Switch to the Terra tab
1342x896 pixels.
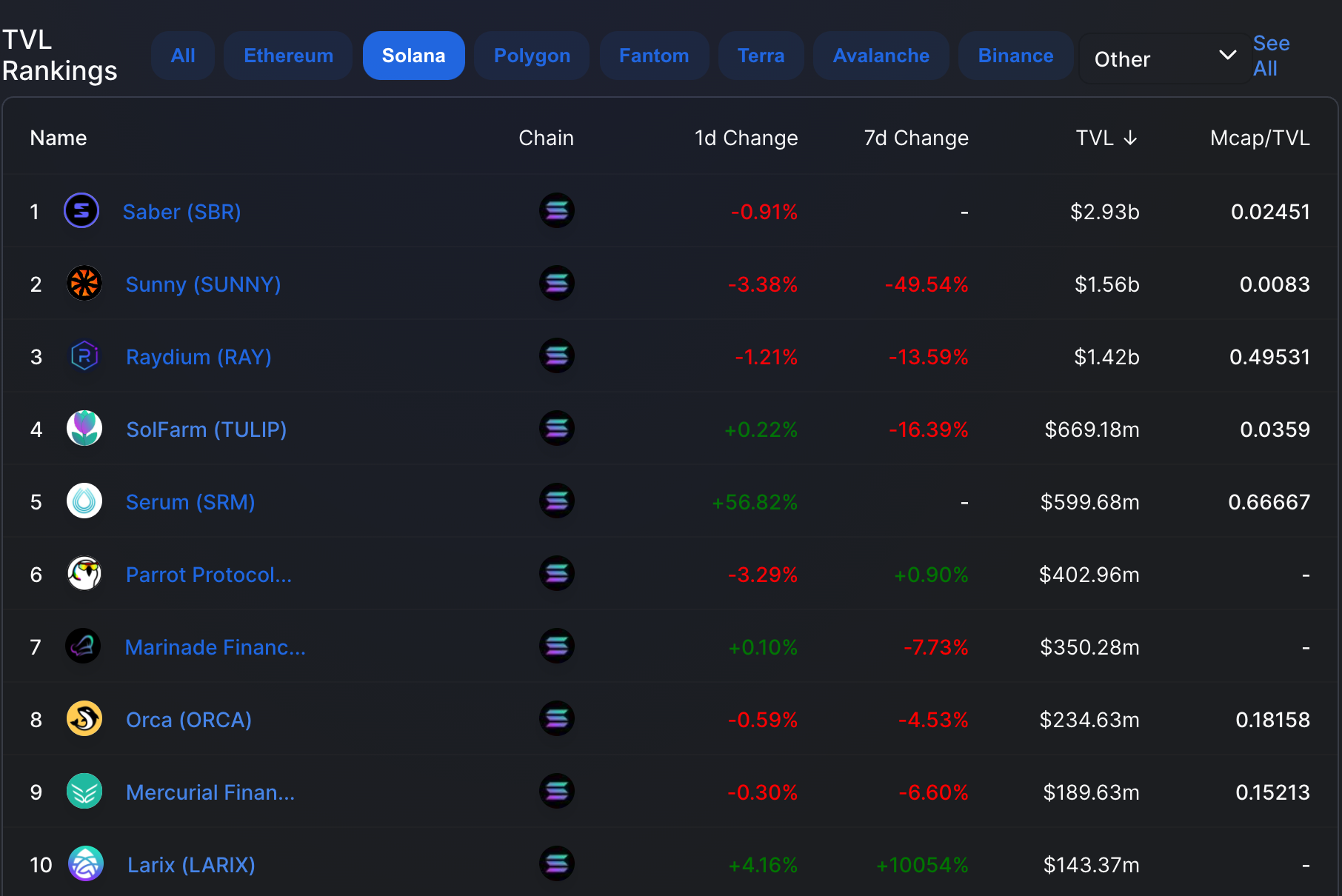point(761,56)
